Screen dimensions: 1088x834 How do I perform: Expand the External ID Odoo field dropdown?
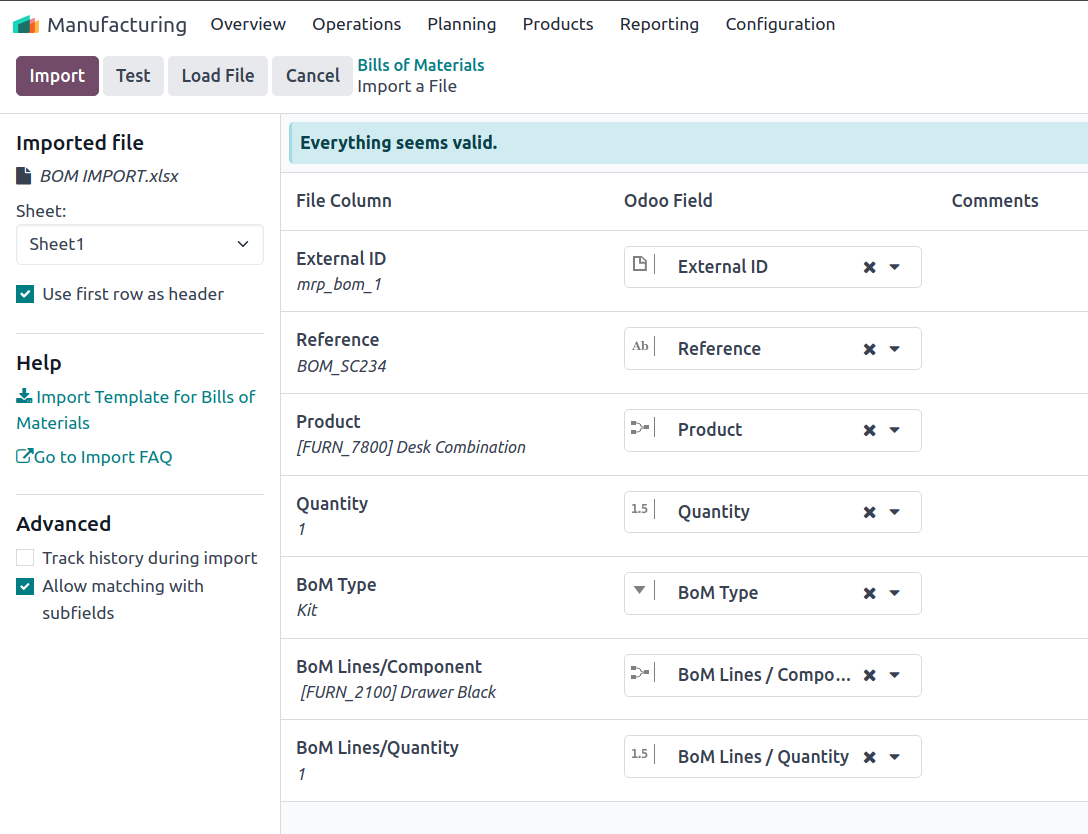(894, 267)
